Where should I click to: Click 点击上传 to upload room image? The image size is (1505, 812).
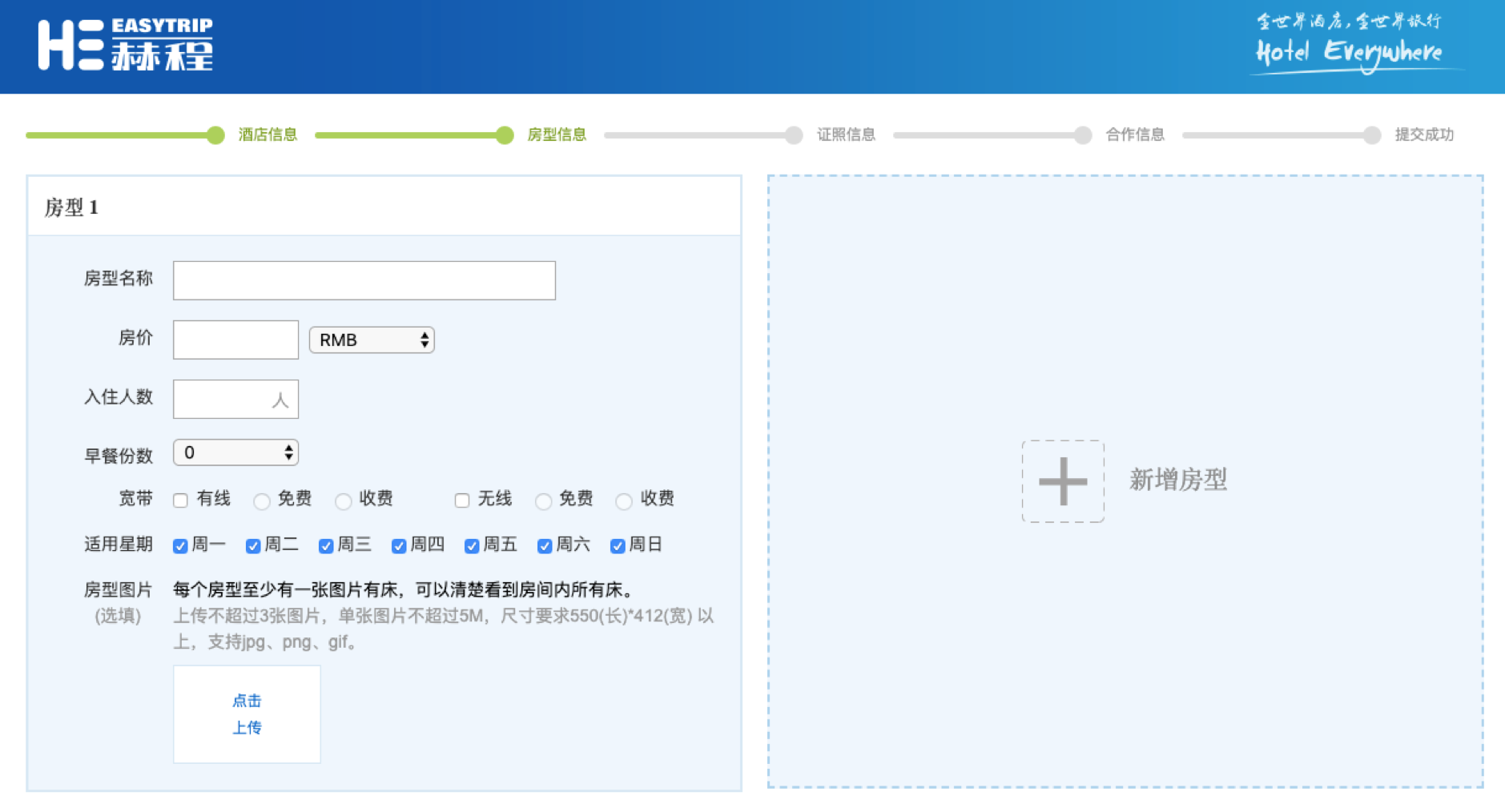(x=247, y=714)
